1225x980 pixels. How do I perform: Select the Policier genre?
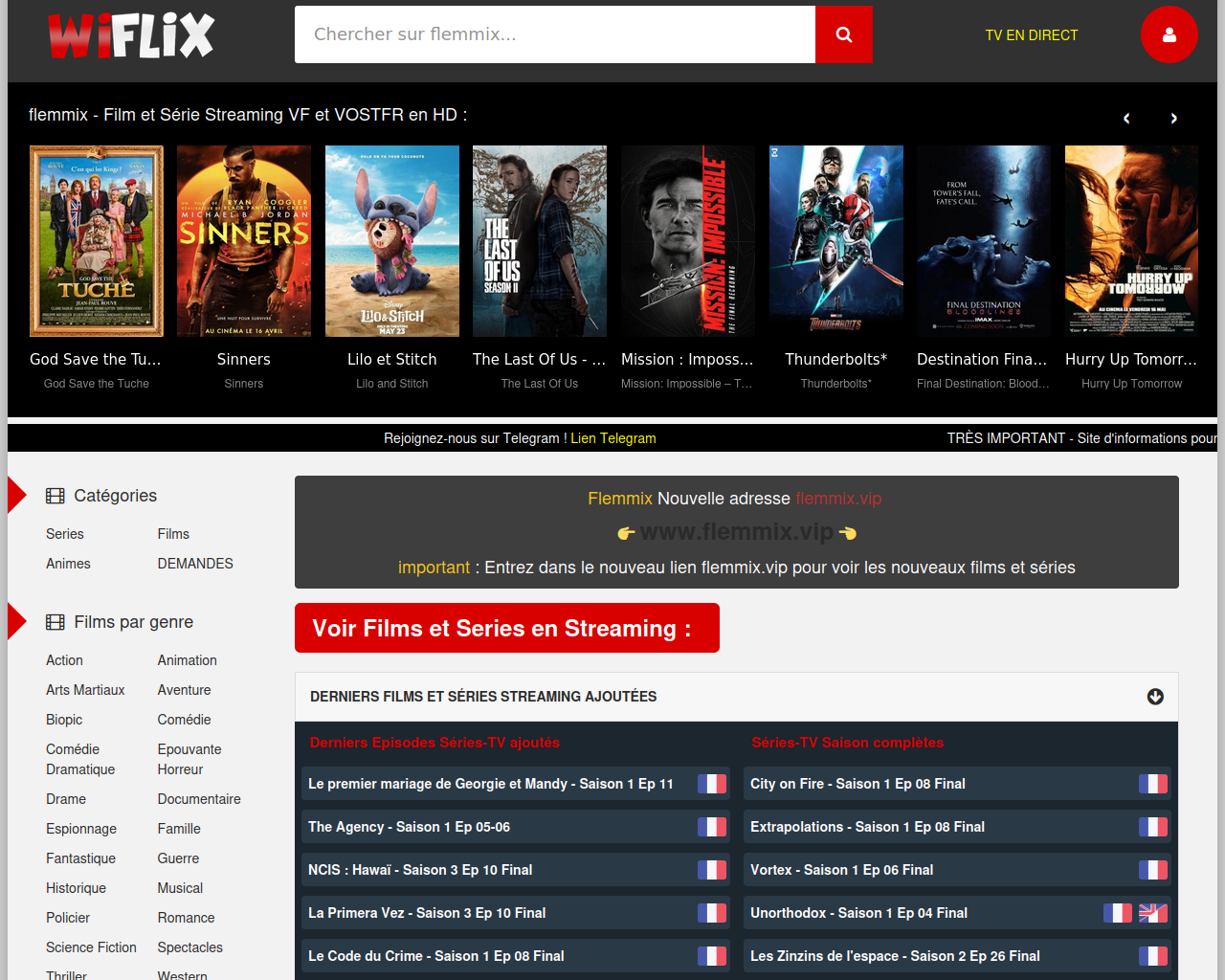pos(68,918)
